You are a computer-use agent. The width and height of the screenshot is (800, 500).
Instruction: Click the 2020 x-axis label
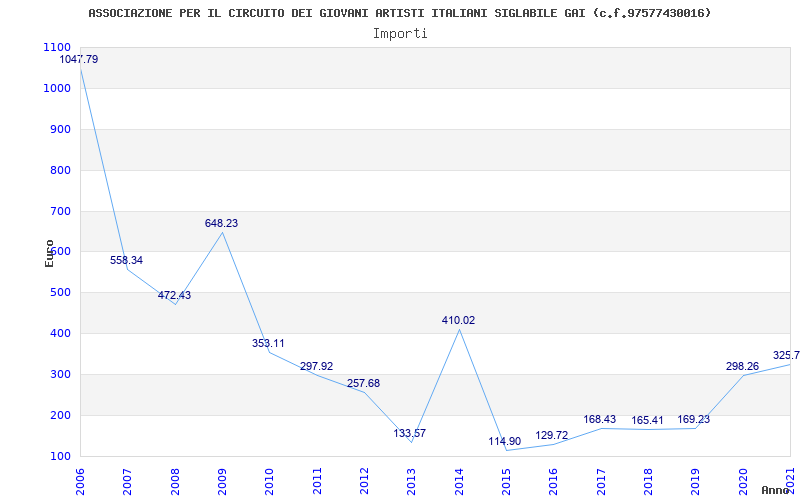tap(743, 481)
